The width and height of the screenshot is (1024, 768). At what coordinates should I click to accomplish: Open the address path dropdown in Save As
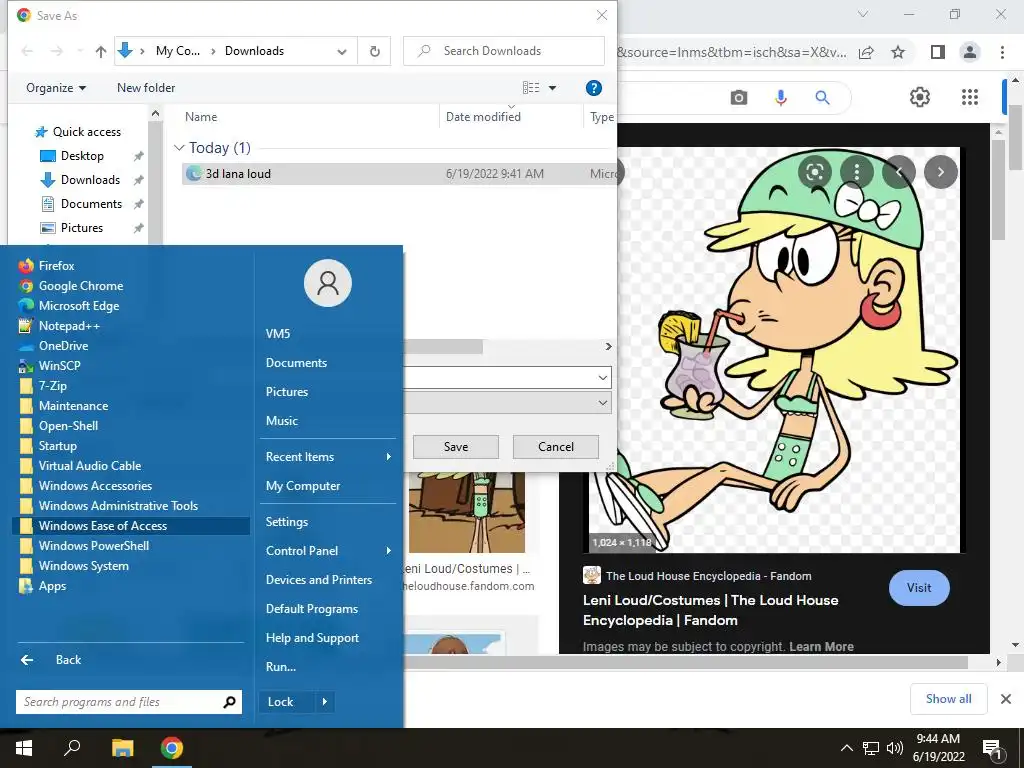(x=342, y=52)
